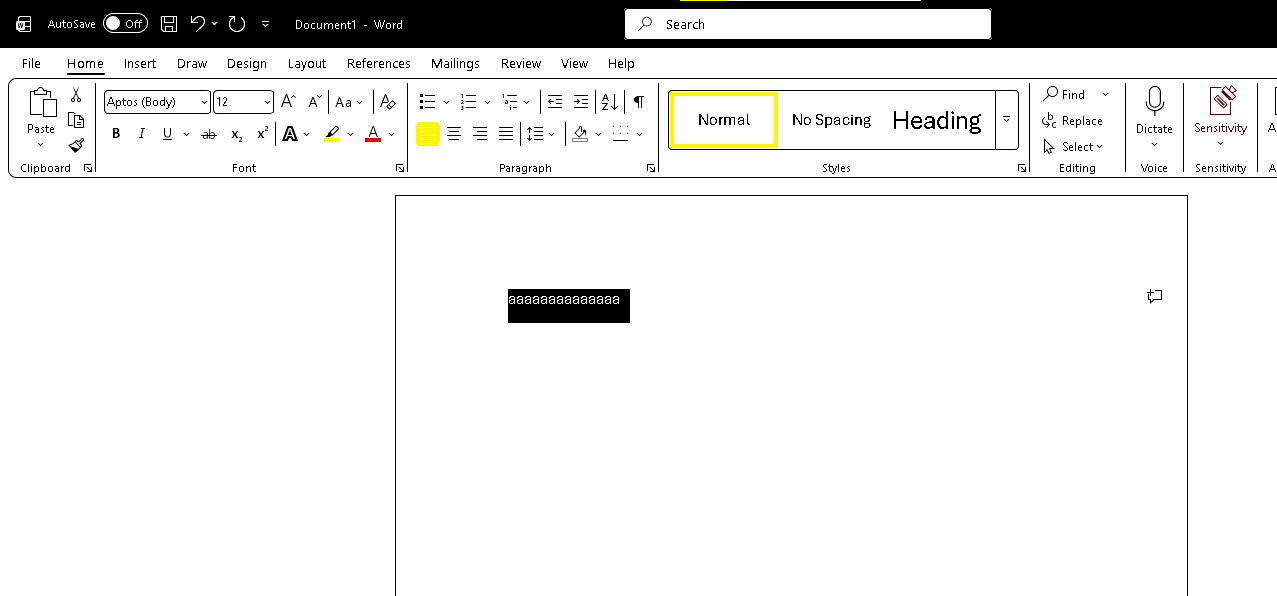1277x596 pixels.
Task: Click the comment icon in page margin
Action: click(x=1154, y=296)
